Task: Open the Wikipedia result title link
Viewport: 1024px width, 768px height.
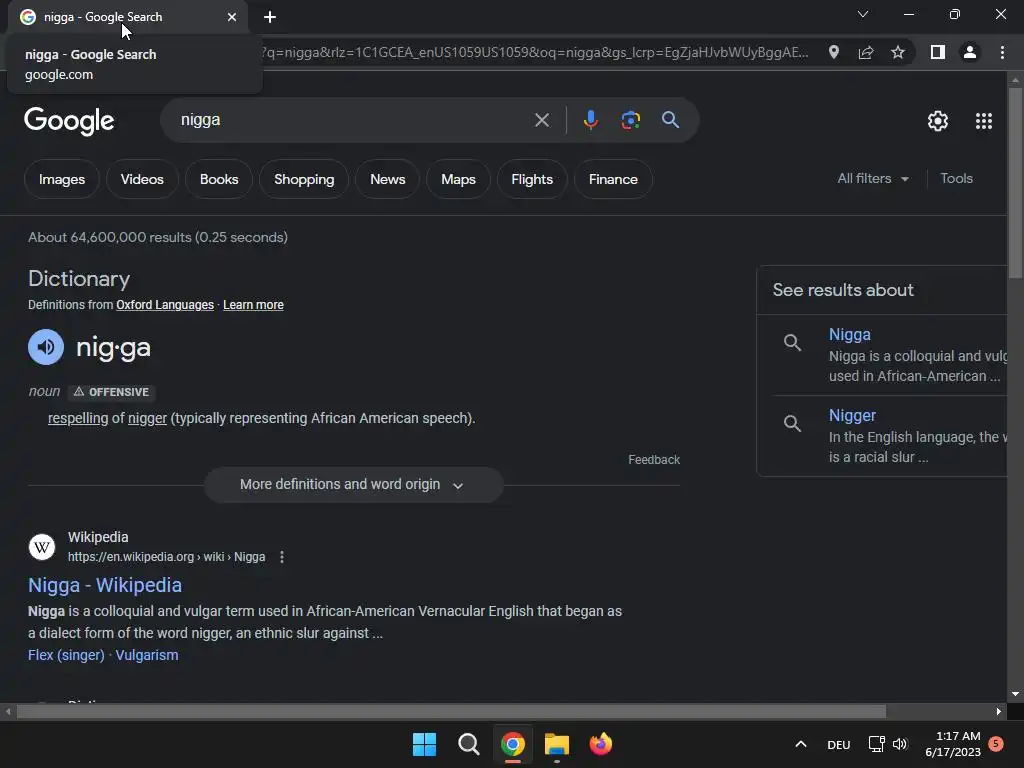Action: [105, 585]
